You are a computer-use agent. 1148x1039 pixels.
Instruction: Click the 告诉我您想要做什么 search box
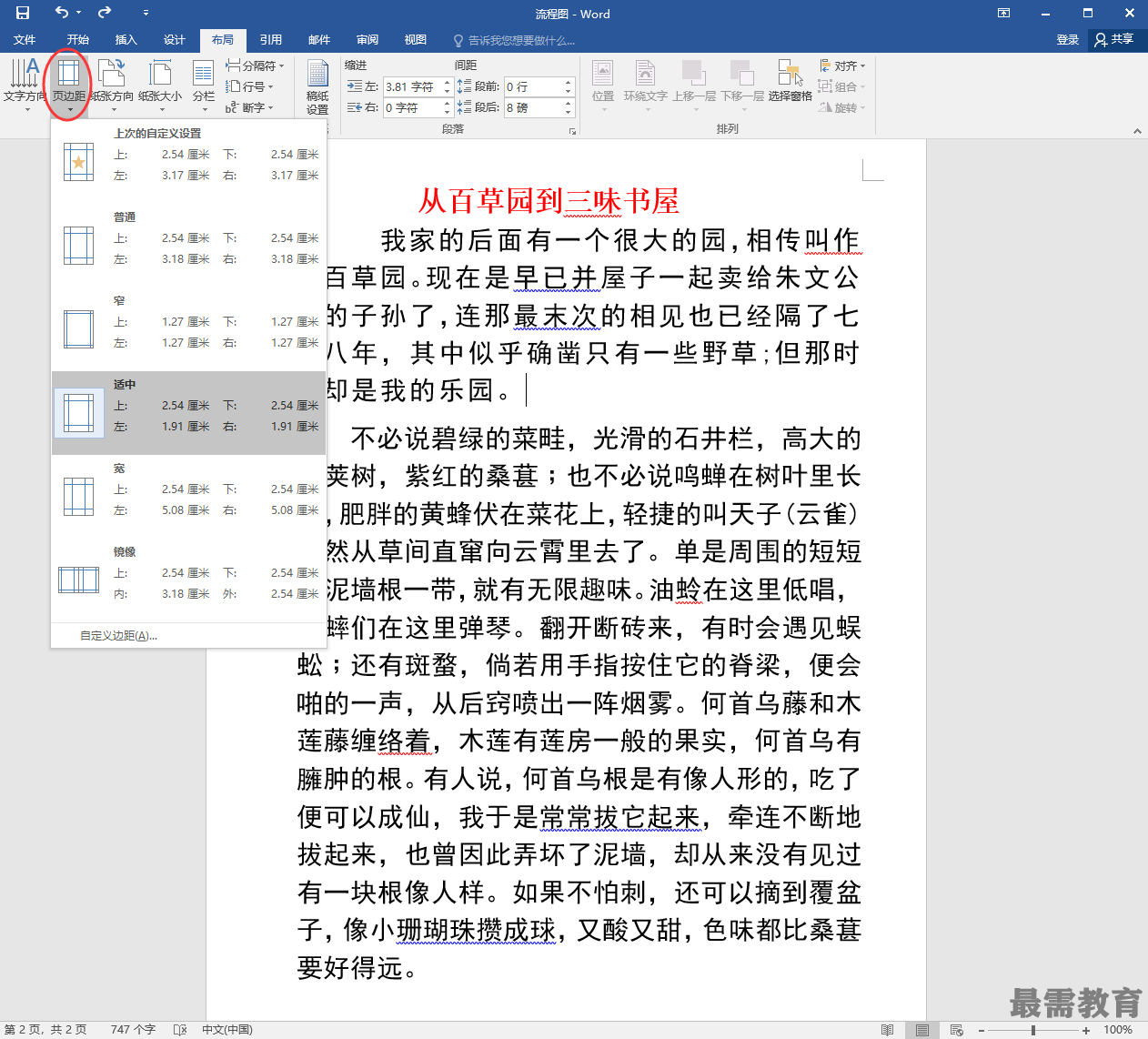(515, 40)
